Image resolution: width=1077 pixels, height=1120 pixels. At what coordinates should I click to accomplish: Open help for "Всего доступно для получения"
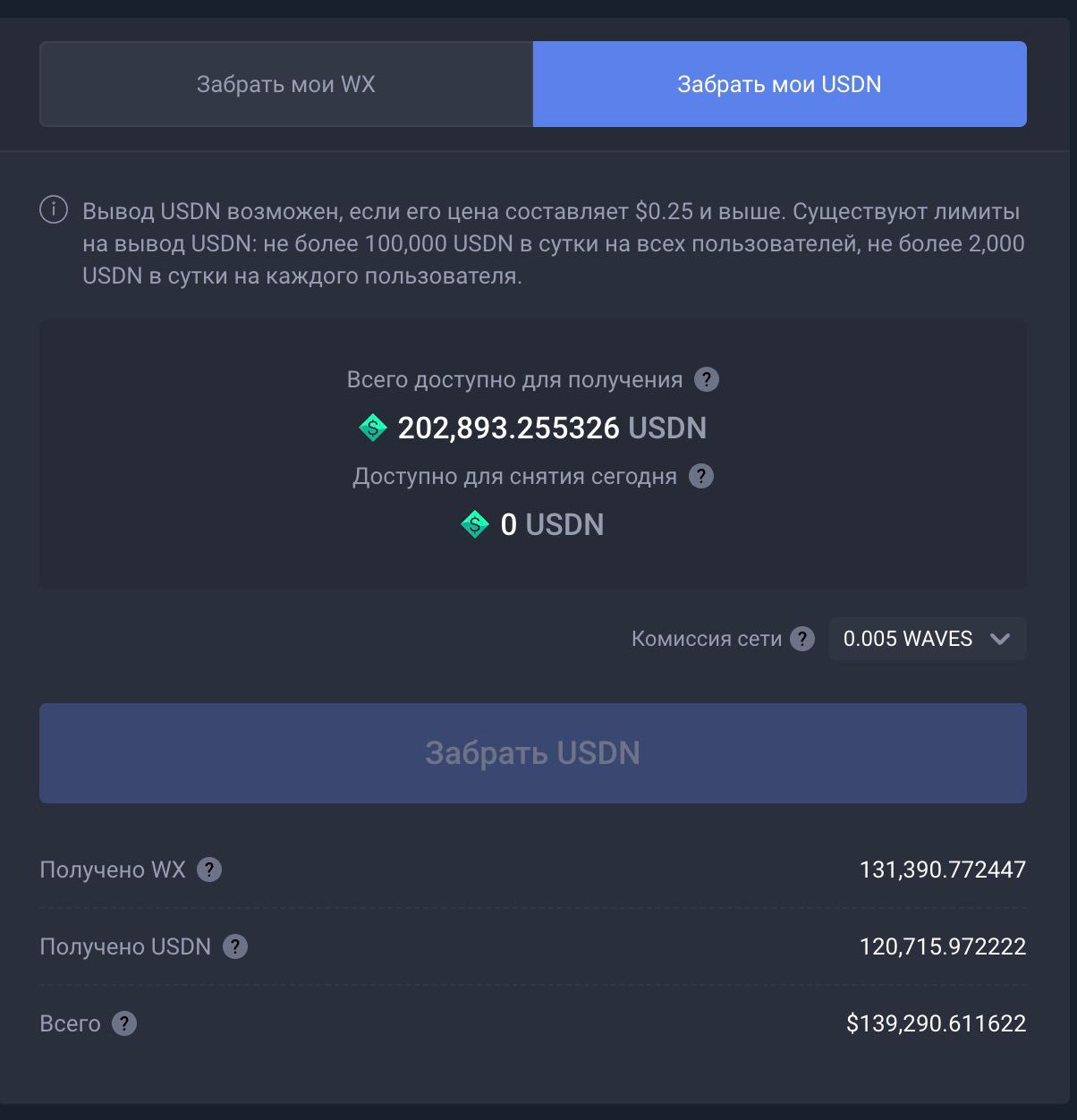(x=707, y=379)
